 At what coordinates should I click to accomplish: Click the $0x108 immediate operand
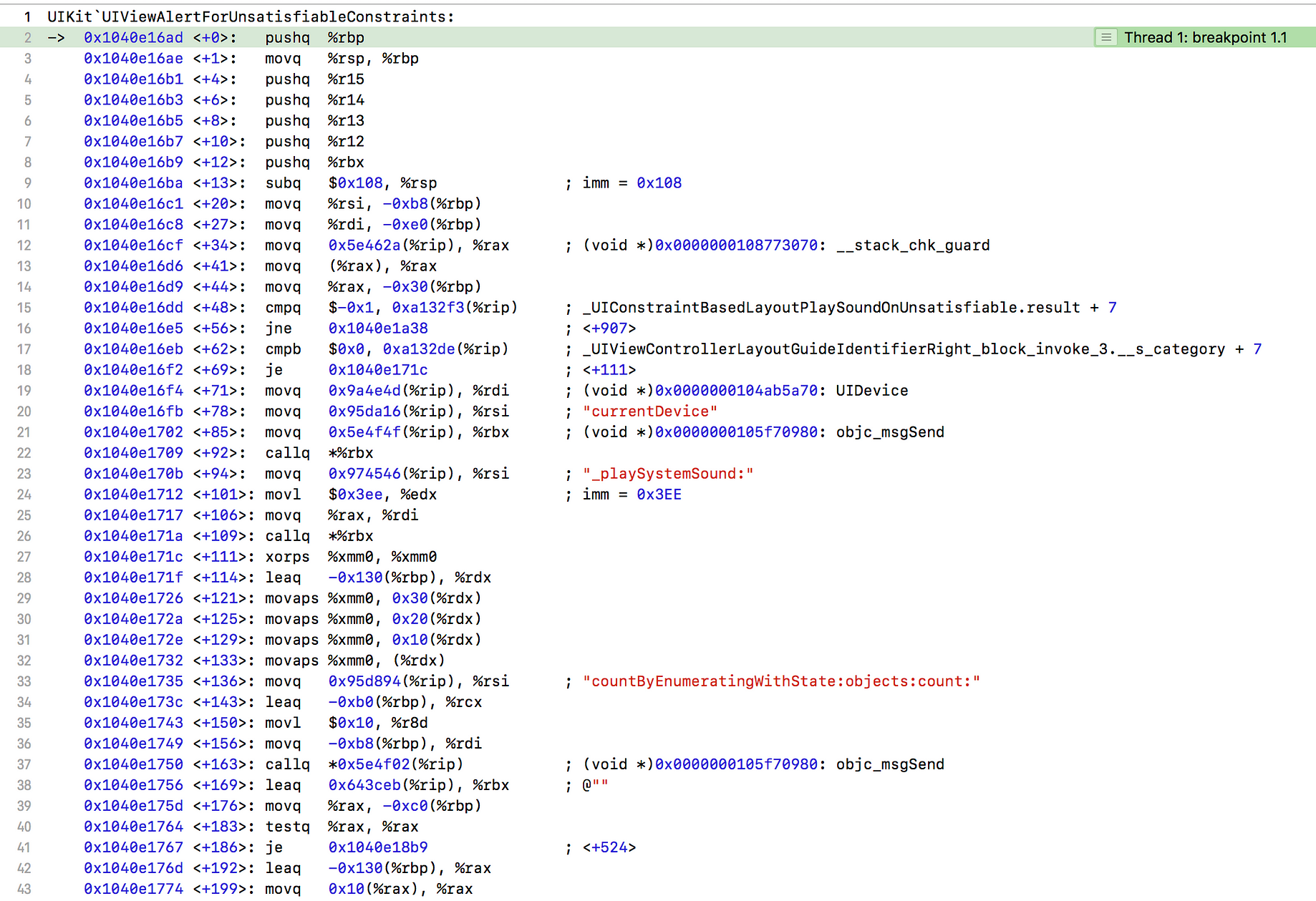pyautogui.click(x=355, y=183)
